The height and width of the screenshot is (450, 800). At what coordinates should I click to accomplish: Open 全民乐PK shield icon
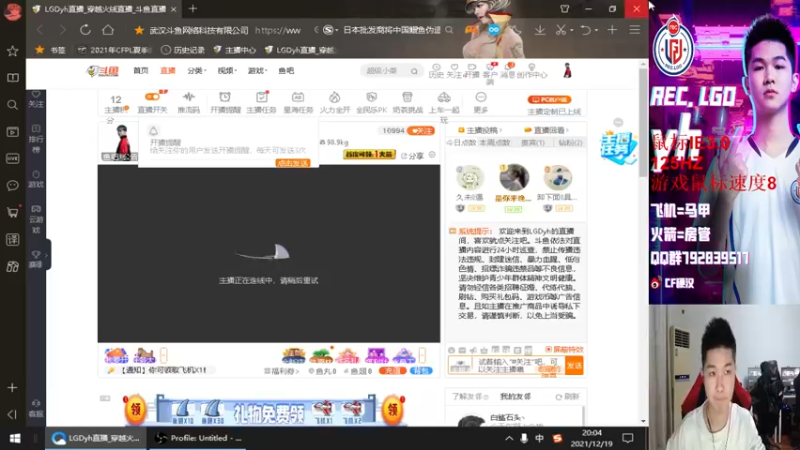[x=371, y=102]
